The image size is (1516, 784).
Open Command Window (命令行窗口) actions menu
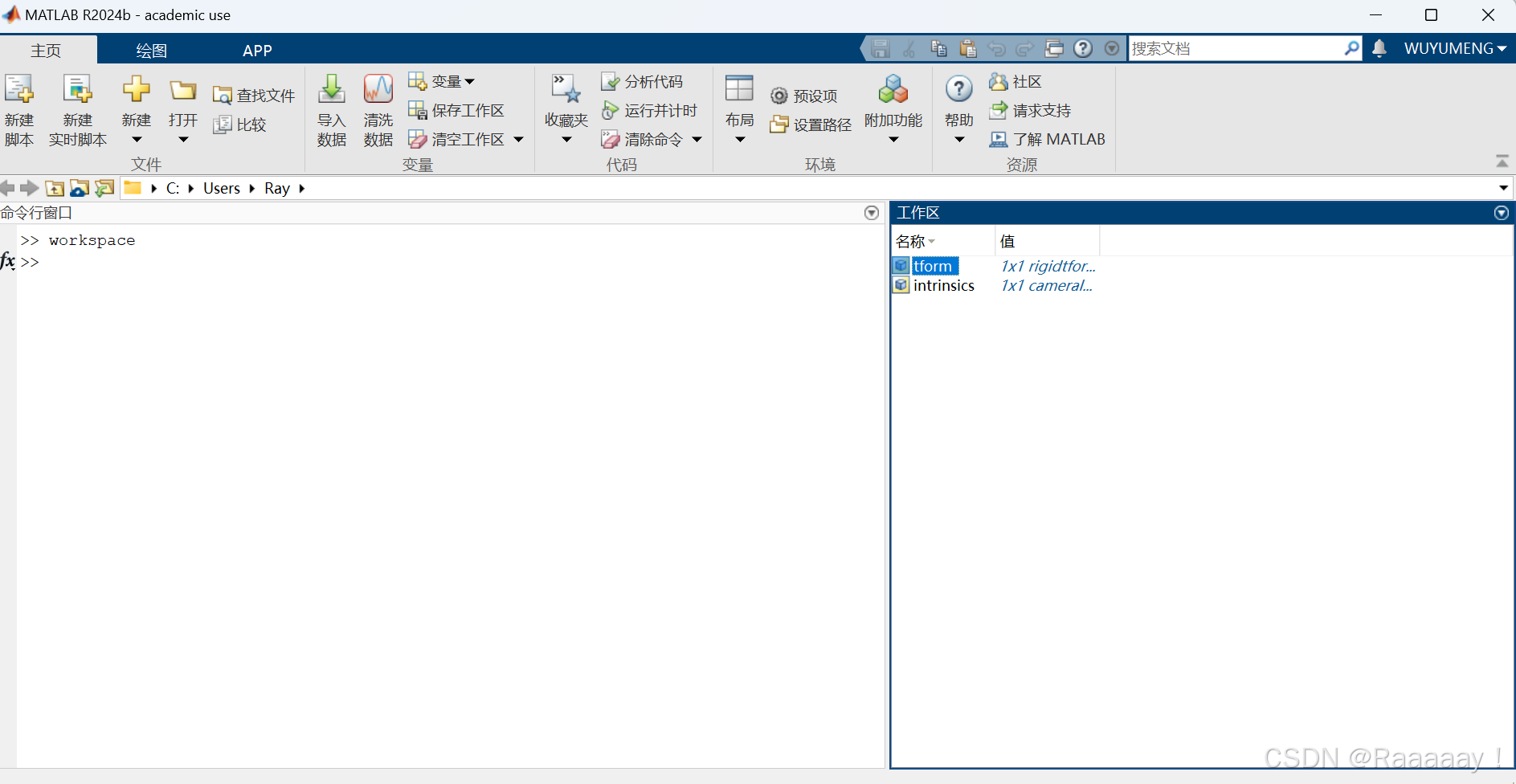coord(872,213)
